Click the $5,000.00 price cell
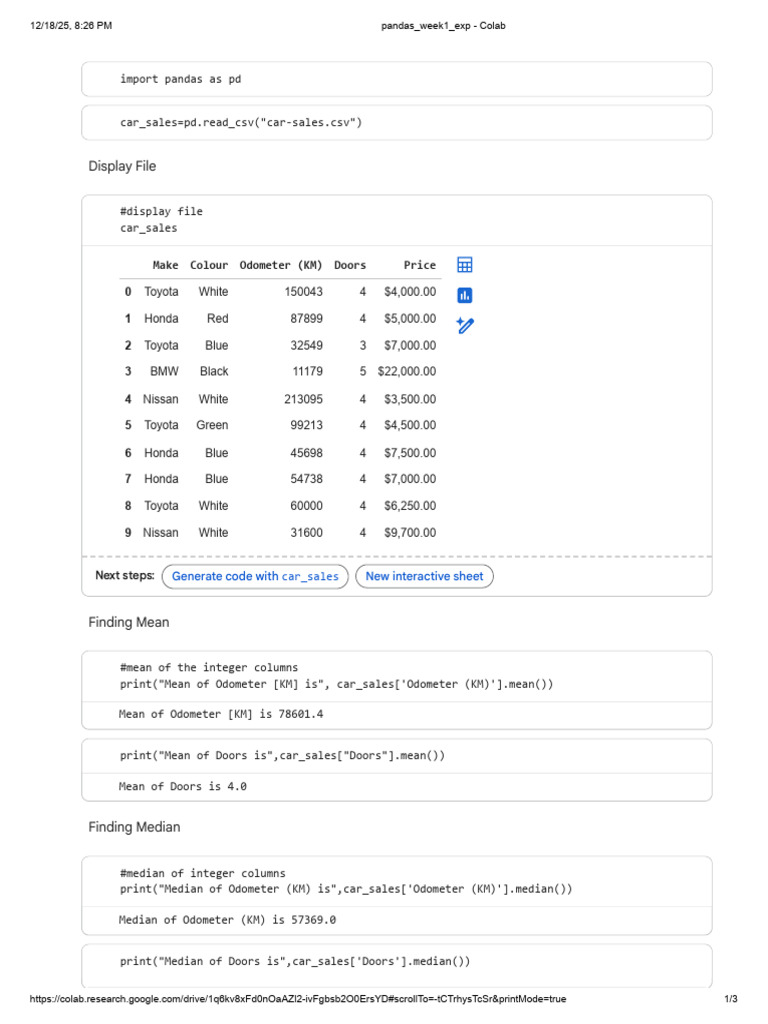Screen dimensions: 768x1024 [x=410, y=319]
